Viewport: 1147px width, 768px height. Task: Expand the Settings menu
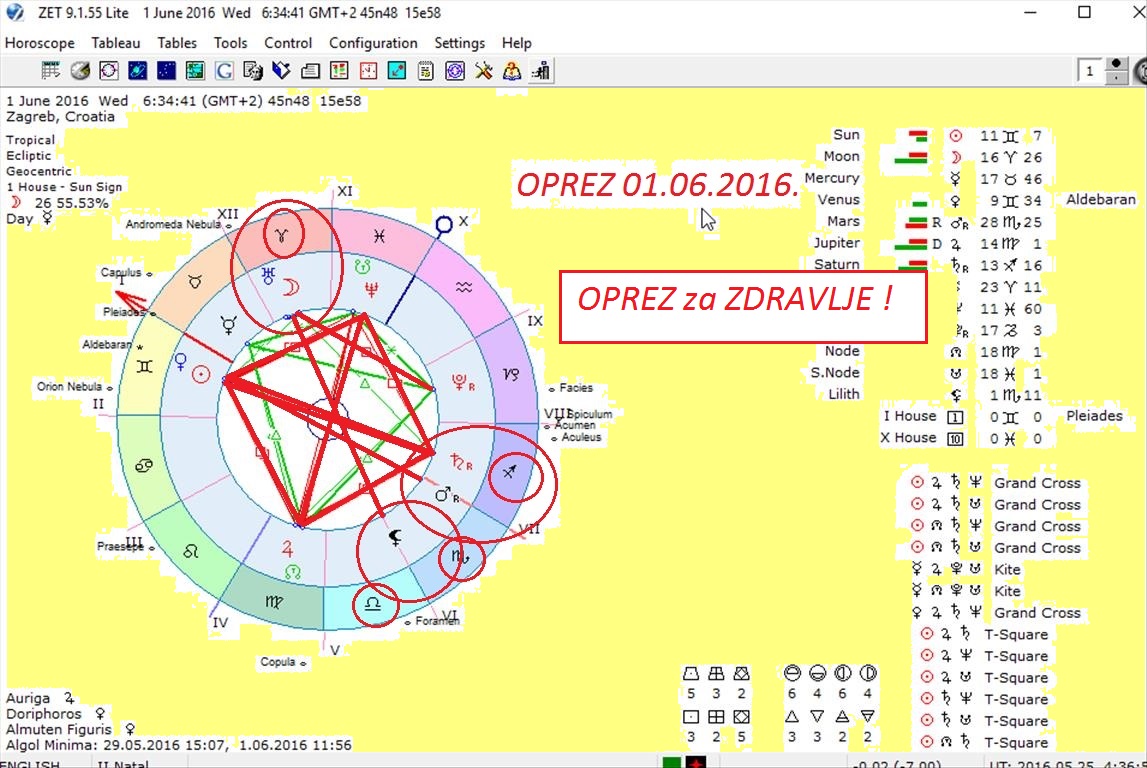point(459,43)
